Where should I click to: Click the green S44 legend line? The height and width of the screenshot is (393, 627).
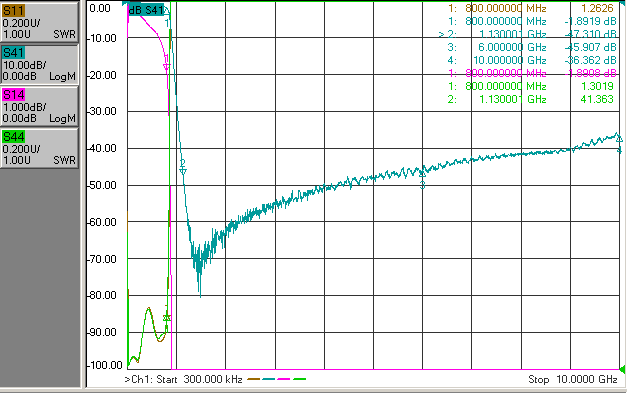tap(300, 379)
